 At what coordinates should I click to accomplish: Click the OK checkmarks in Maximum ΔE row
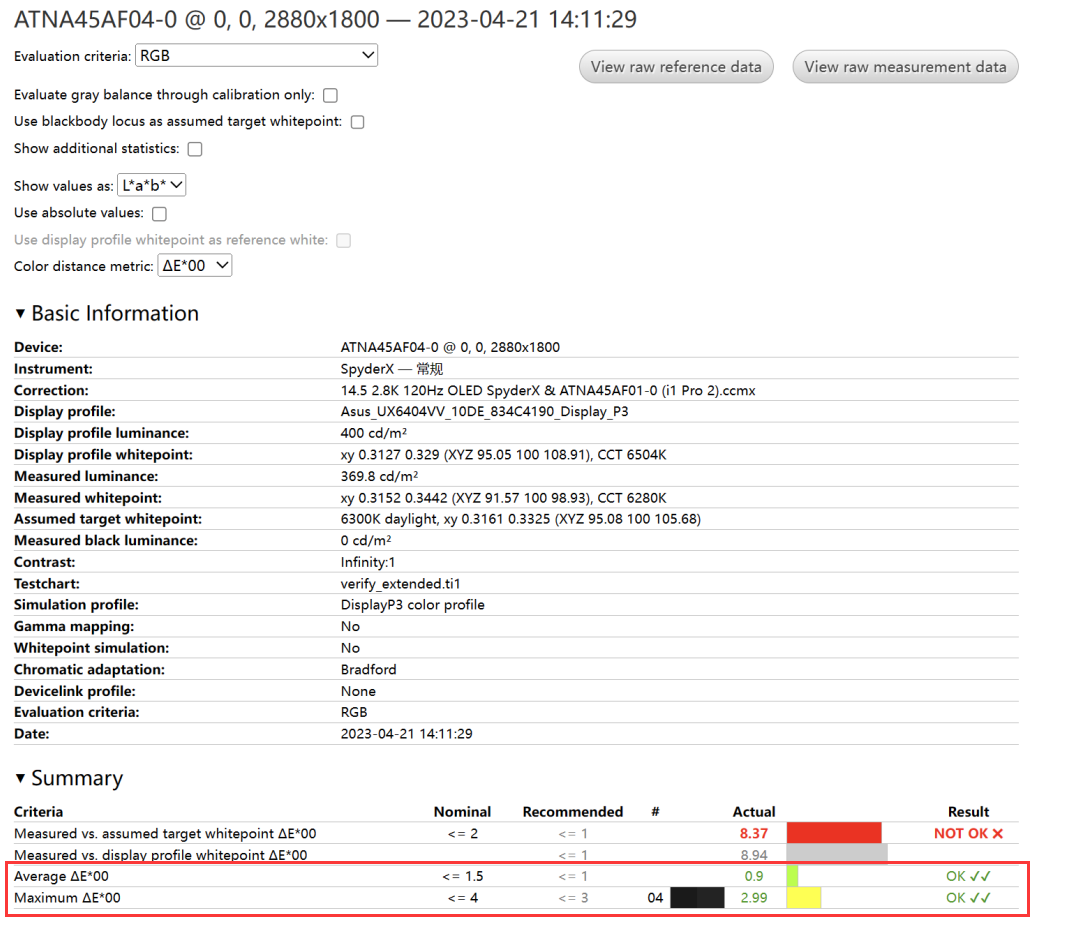coord(980,898)
